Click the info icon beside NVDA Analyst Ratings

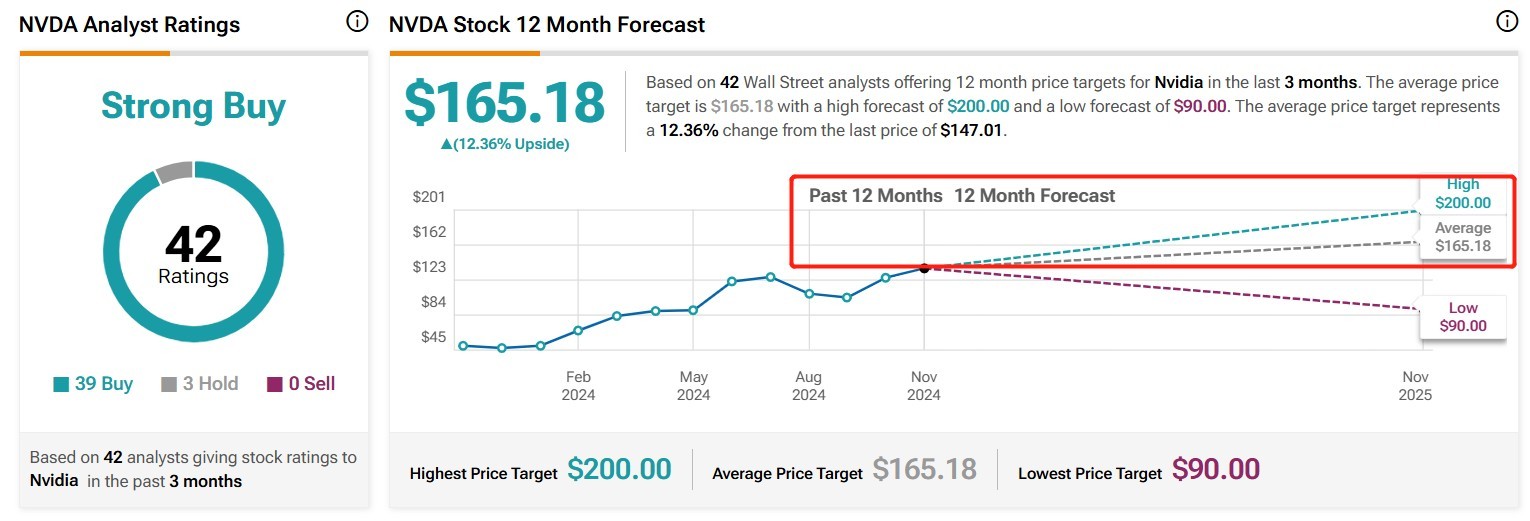(357, 21)
